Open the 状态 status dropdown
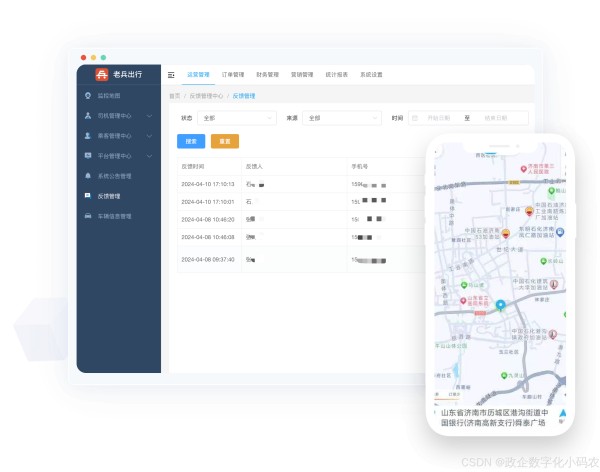The height and width of the screenshot is (472, 600). pyautogui.click(x=237, y=118)
